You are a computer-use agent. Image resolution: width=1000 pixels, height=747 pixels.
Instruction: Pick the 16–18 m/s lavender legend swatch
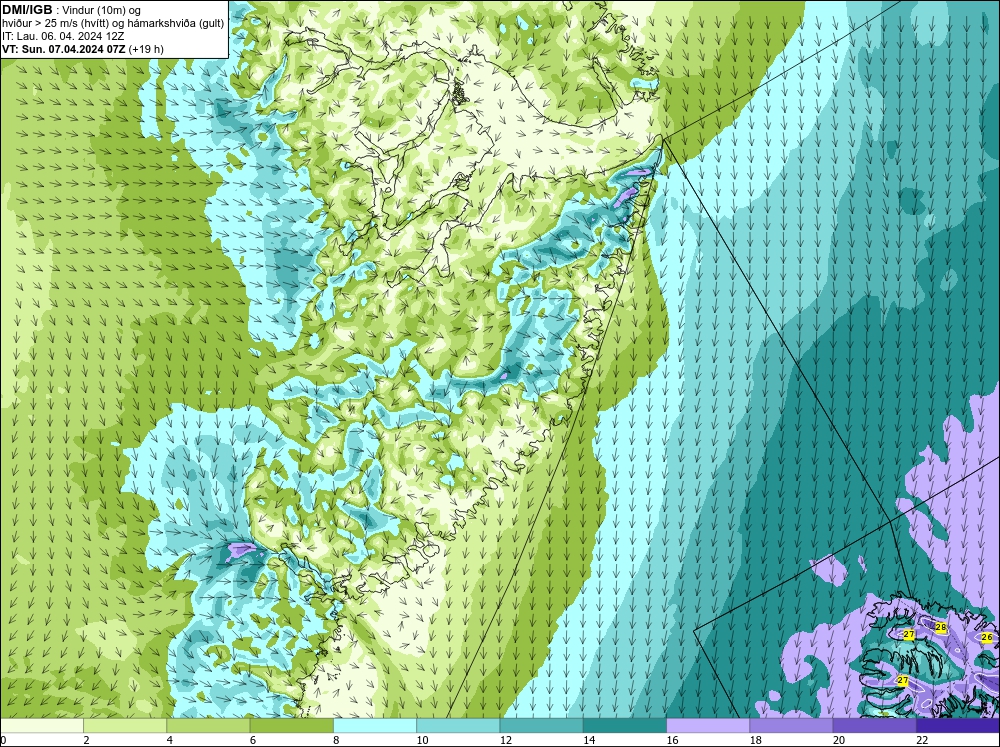pos(708,725)
